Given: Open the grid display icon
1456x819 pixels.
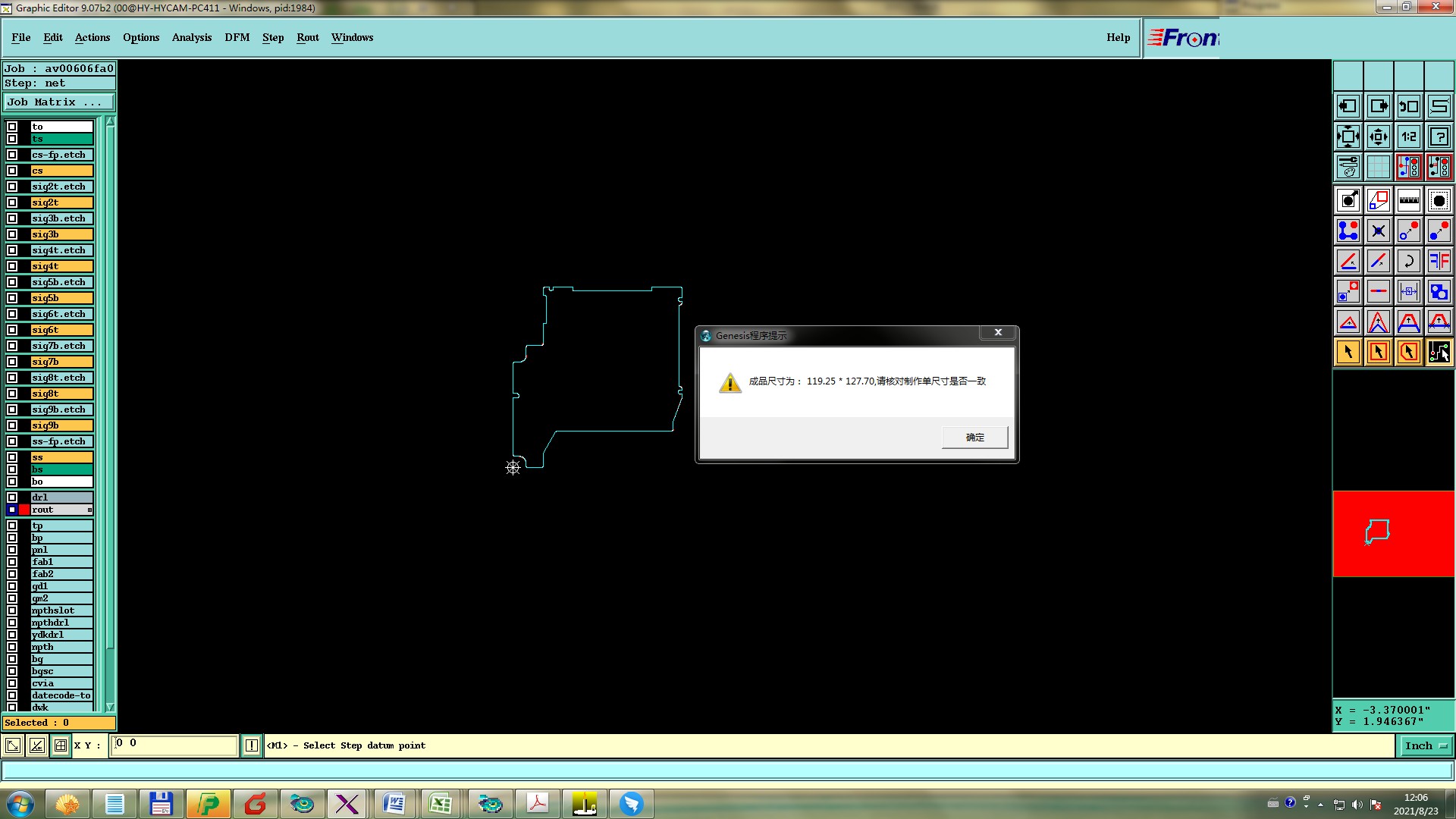Looking at the screenshot, I should tap(1378, 167).
